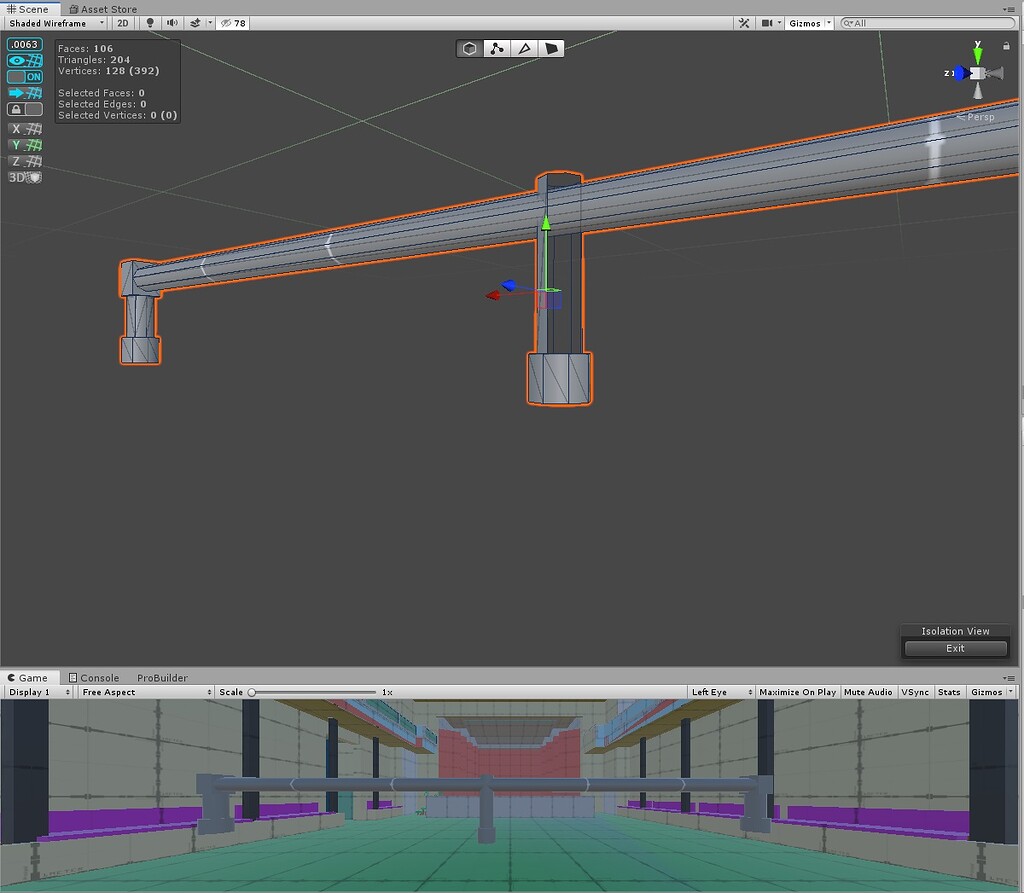Click the Maximize On Play button
Image resolution: width=1024 pixels, height=893 pixels.
[797, 692]
